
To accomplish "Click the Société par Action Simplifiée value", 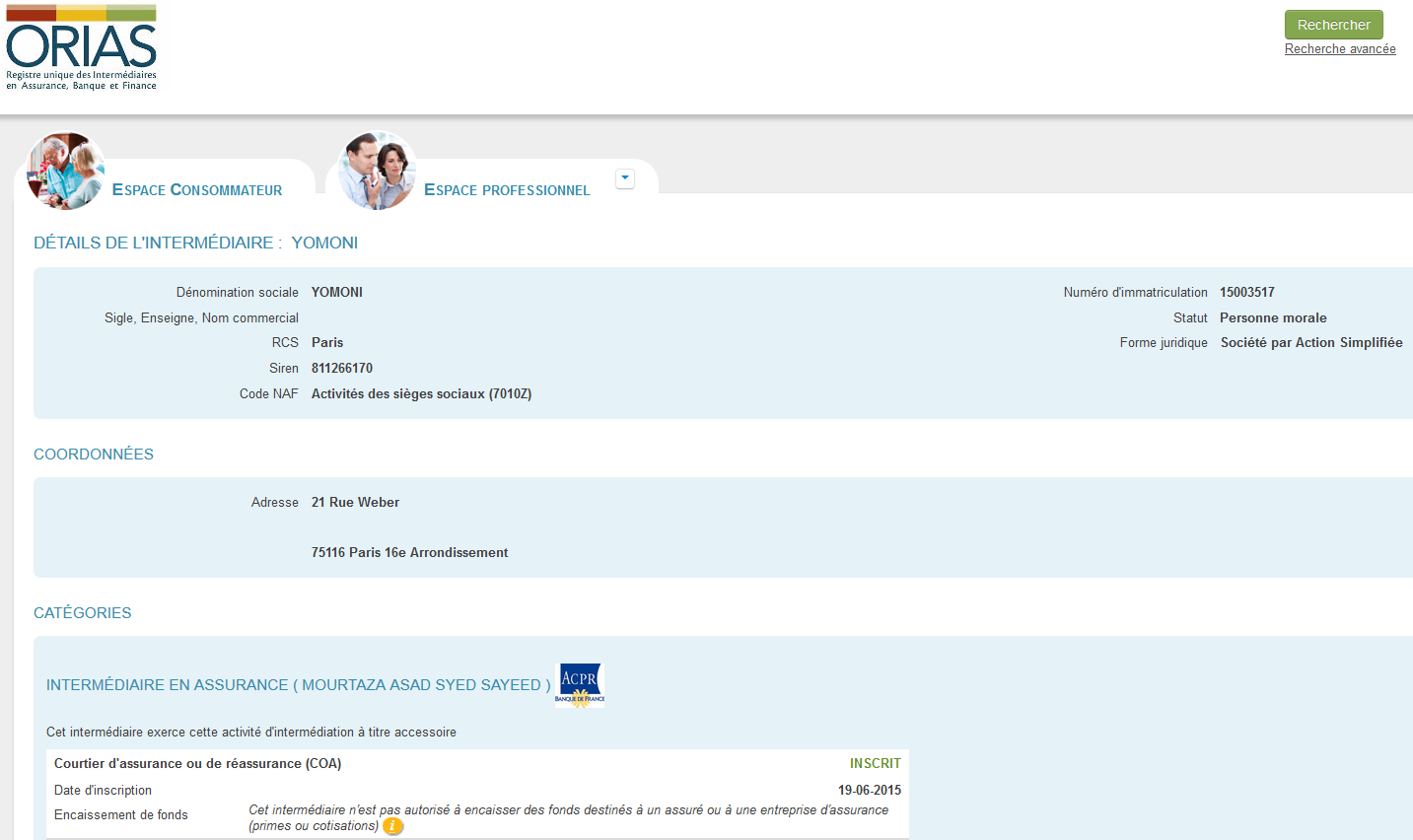I will [x=1311, y=343].
